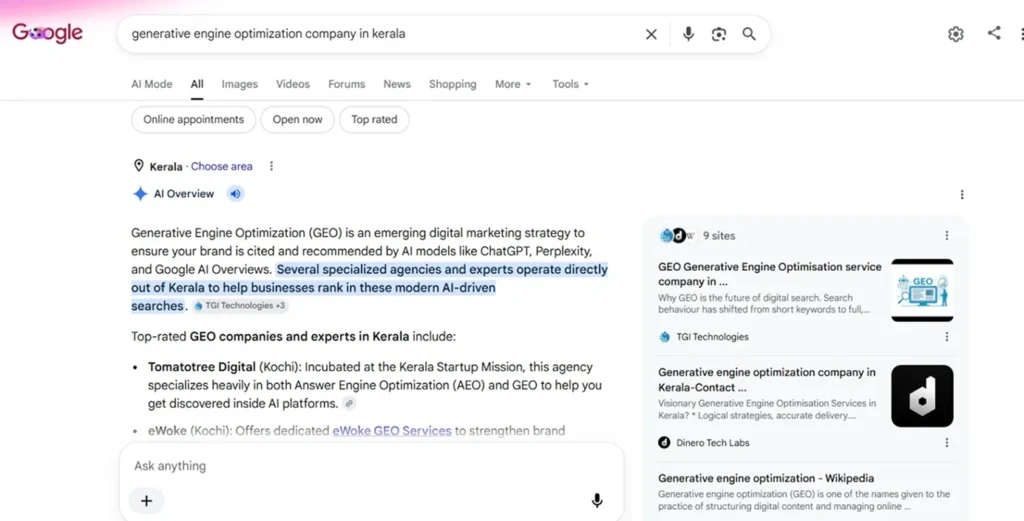This screenshot has height=521, width=1024.
Task: Click the Dinero Tech Labs logo thumbnail
Action: coord(922,396)
